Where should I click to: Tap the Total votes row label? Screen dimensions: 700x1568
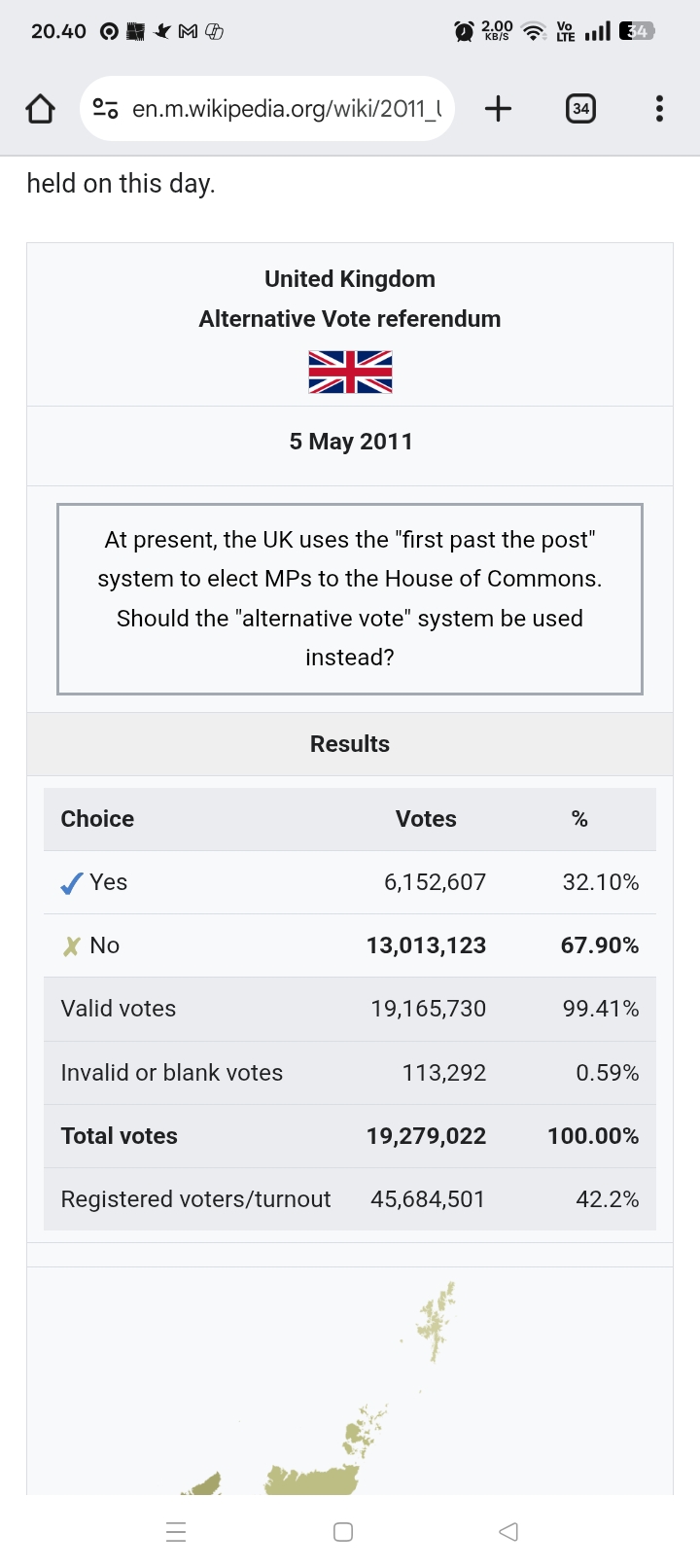click(119, 1136)
